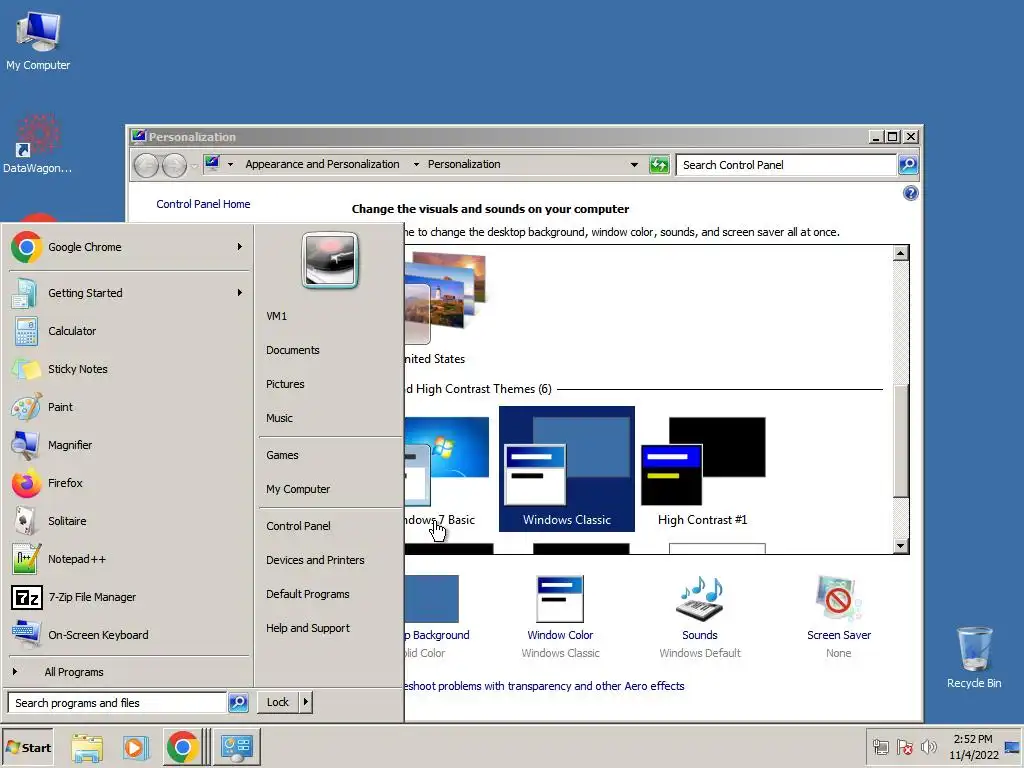Open Windows Media Player taskbar icon
Image resolution: width=1024 pixels, height=768 pixels.
tap(135, 747)
